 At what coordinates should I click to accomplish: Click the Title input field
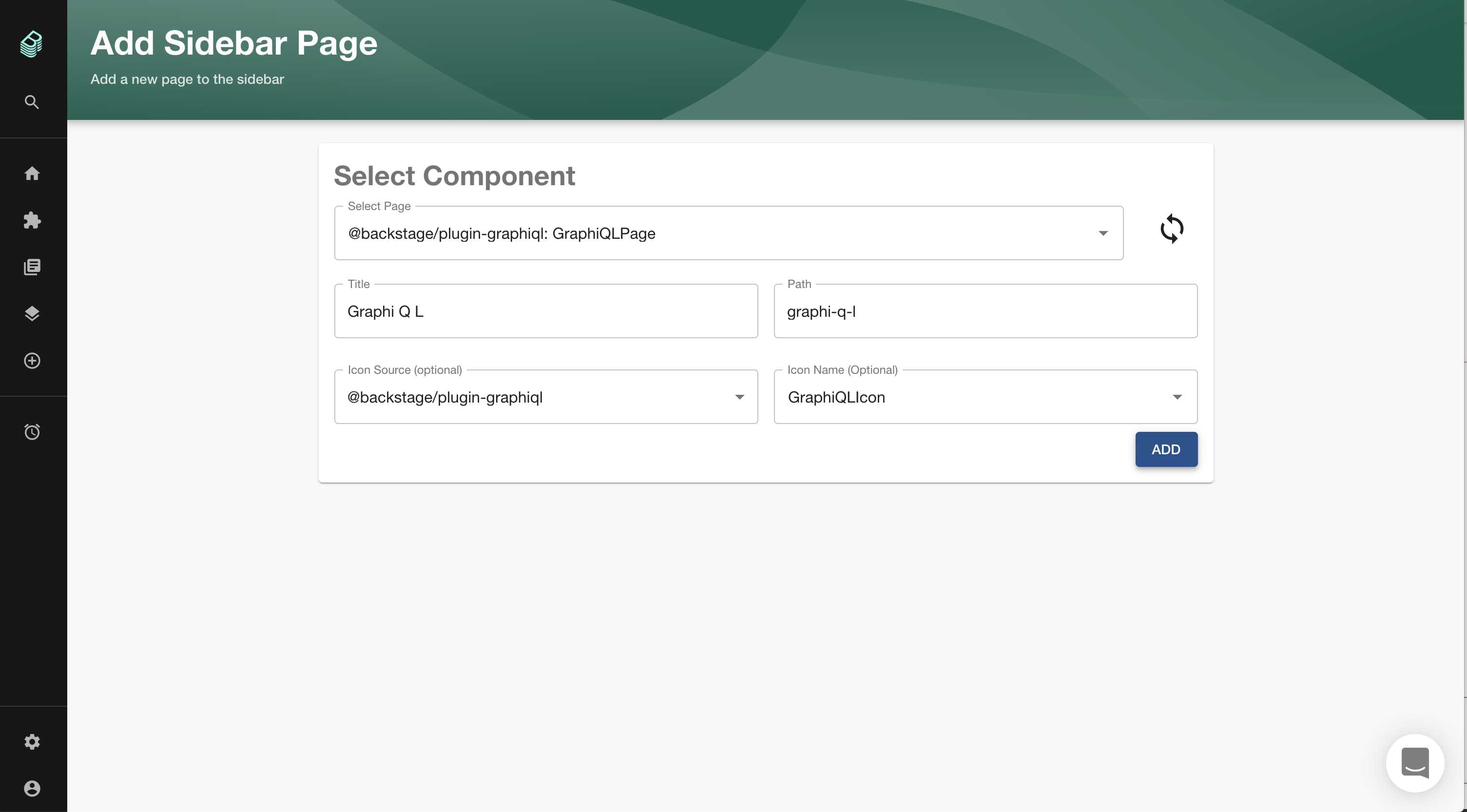[545, 311]
